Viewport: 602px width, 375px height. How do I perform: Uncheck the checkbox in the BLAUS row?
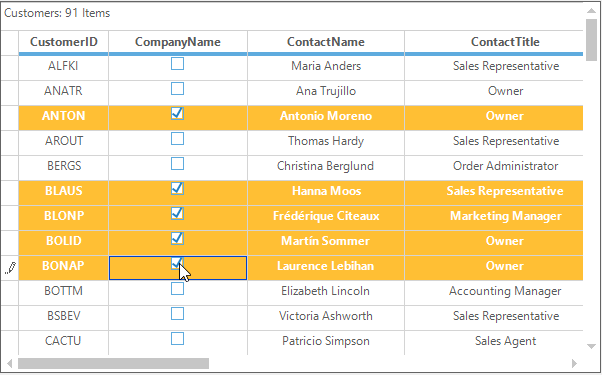tap(177, 189)
